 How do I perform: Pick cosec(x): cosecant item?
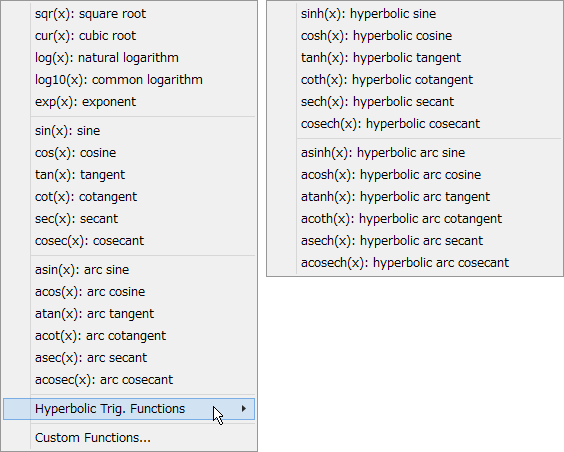point(129,241)
